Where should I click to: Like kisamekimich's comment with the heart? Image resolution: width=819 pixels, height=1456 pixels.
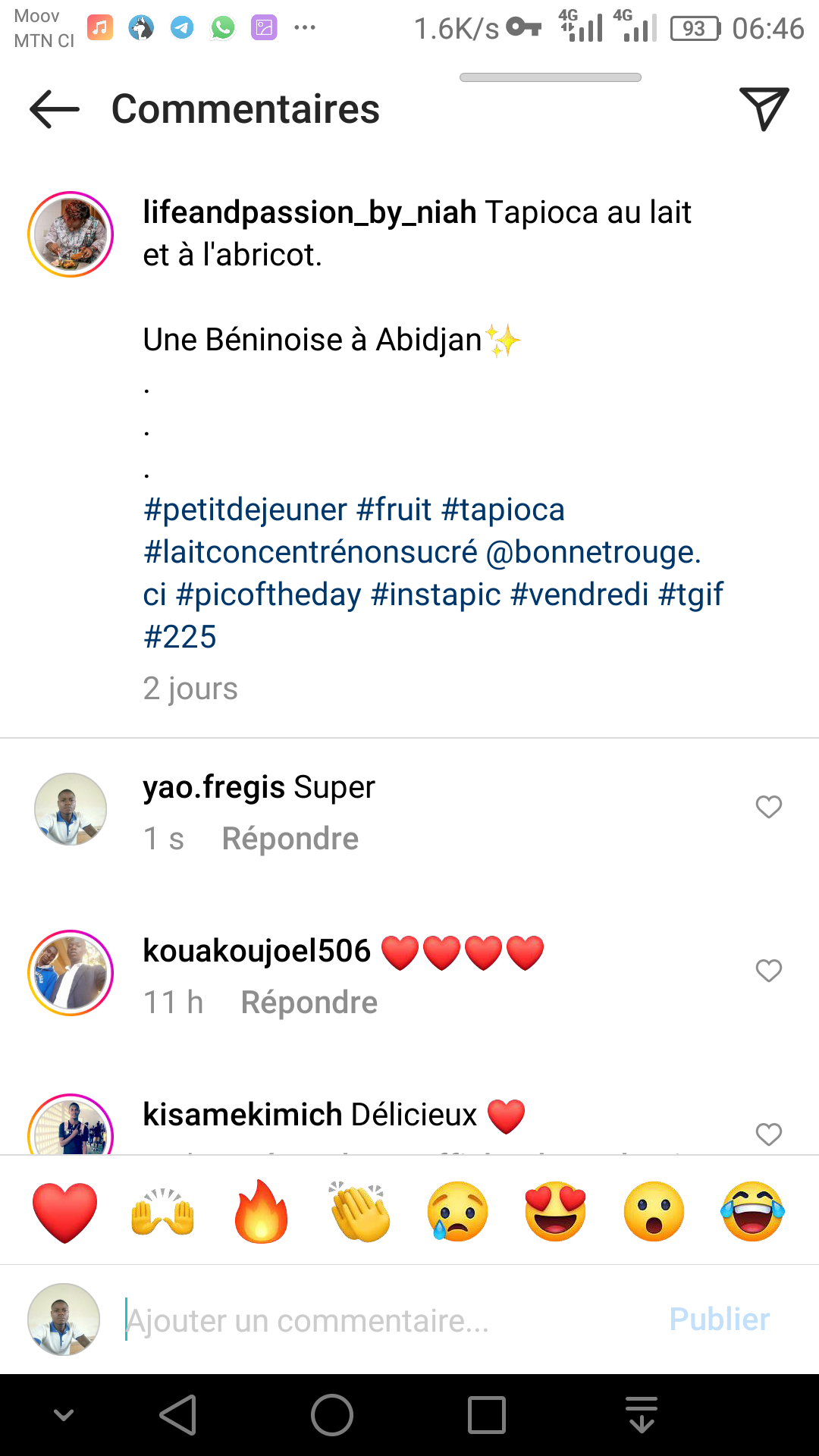pyautogui.click(x=768, y=1134)
